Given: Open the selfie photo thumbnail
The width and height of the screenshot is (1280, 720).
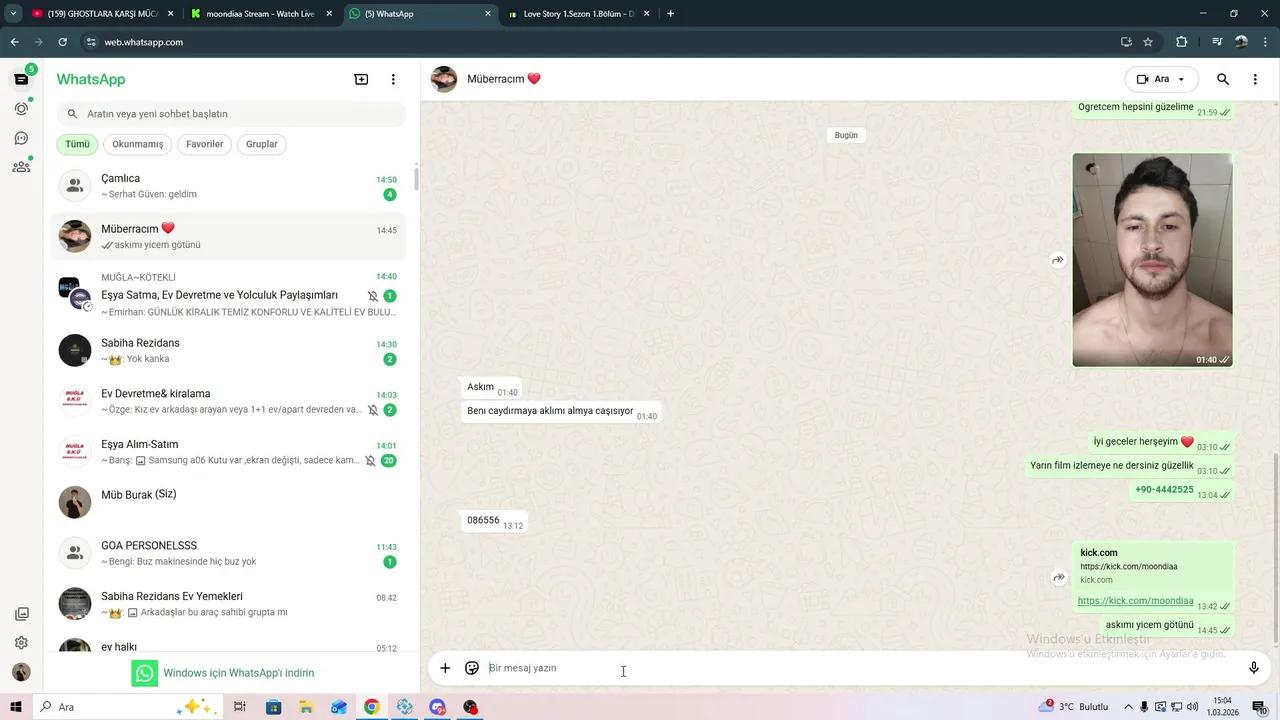Looking at the screenshot, I should [x=1152, y=260].
